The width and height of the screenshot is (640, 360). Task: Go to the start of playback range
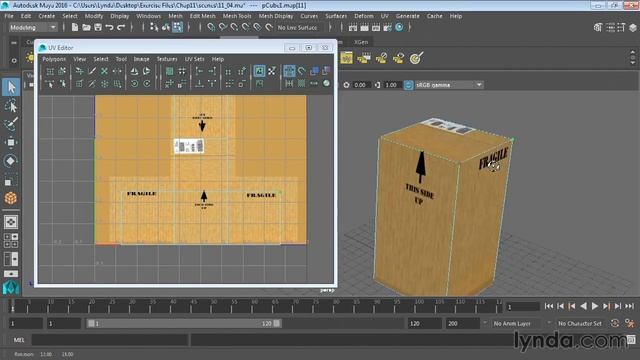tap(549, 306)
